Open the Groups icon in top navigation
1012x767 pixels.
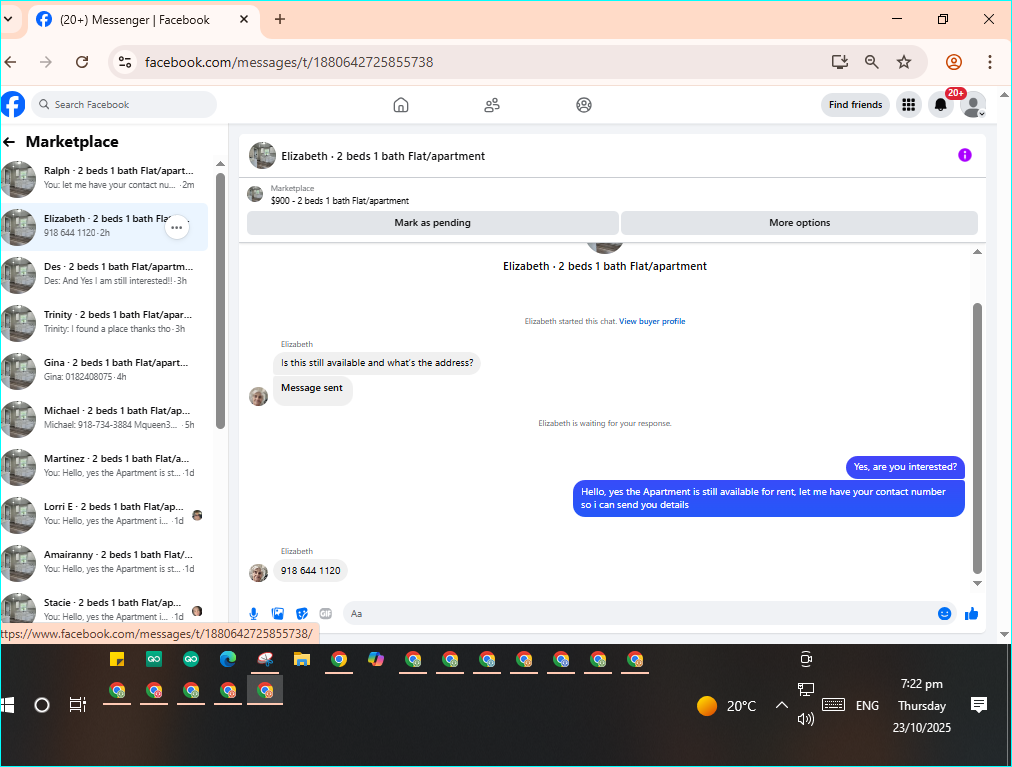[583, 105]
